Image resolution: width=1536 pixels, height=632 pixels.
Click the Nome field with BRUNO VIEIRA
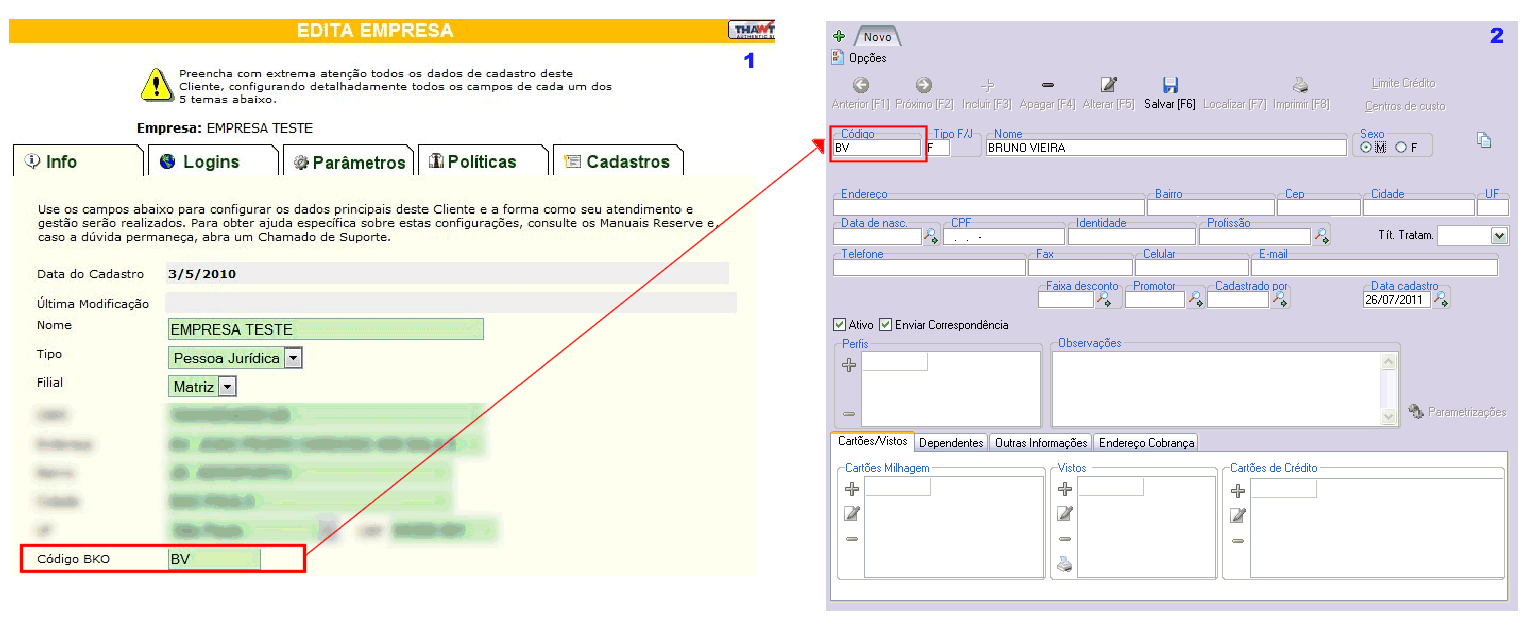pyautogui.click(x=1166, y=148)
